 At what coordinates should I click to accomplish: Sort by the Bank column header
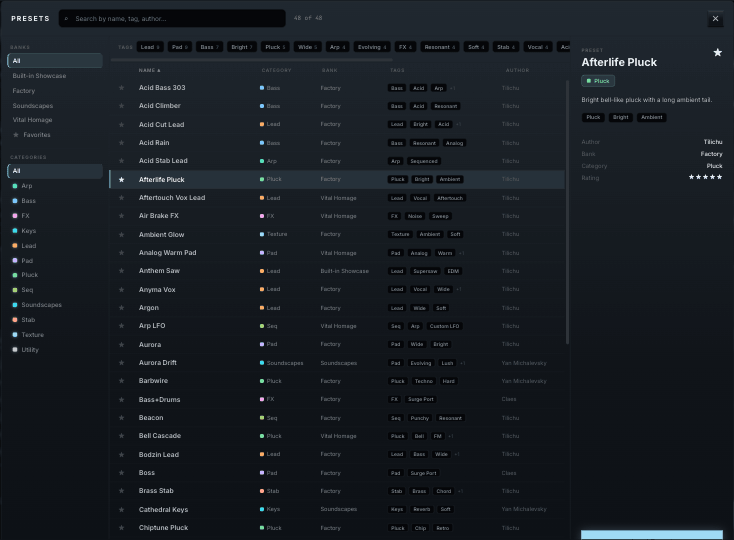(330, 70)
